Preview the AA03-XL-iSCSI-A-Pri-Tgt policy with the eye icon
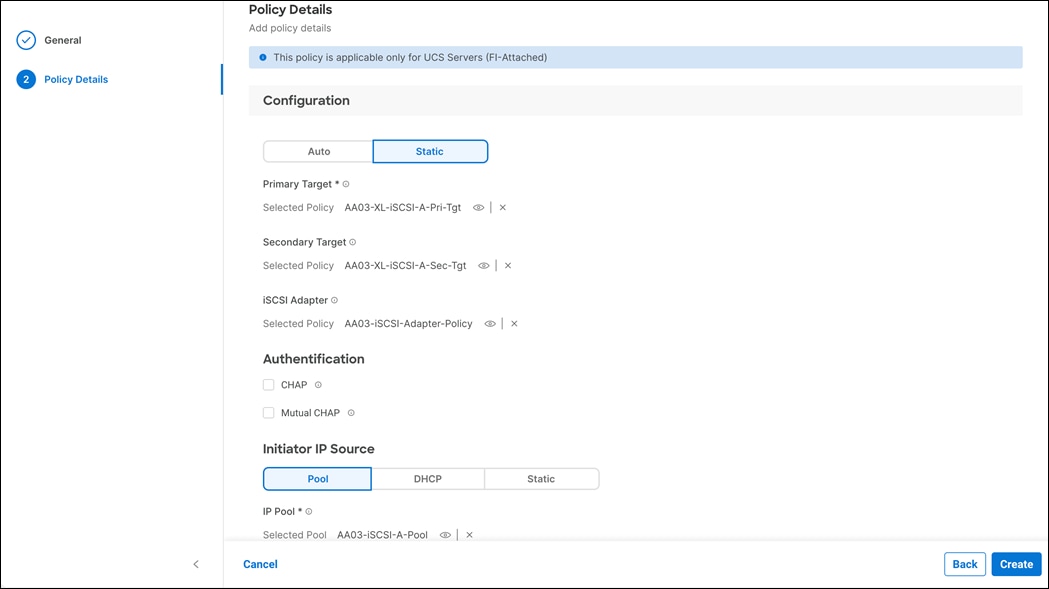The width and height of the screenshot is (1049, 589). pos(478,207)
